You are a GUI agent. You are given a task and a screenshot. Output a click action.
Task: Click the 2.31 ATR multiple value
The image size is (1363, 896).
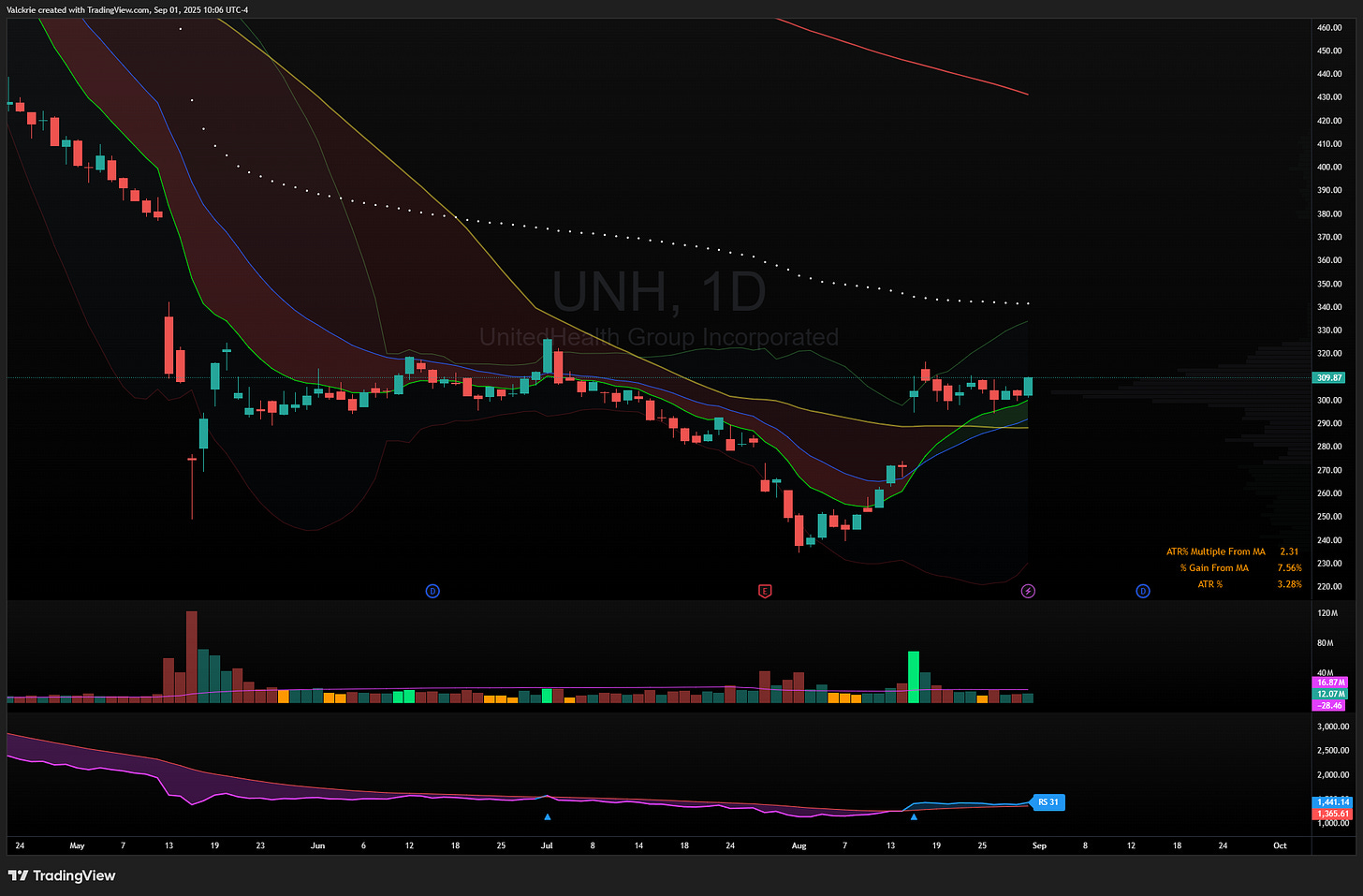(1289, 551)
